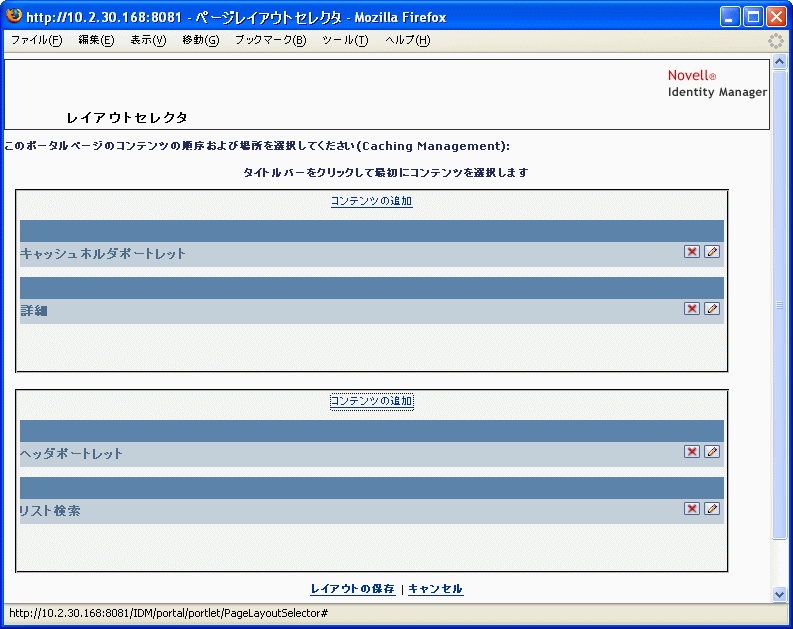Open the 編集(E) menu
Screen dimensions: 793x629
click(x=96, y=40)
